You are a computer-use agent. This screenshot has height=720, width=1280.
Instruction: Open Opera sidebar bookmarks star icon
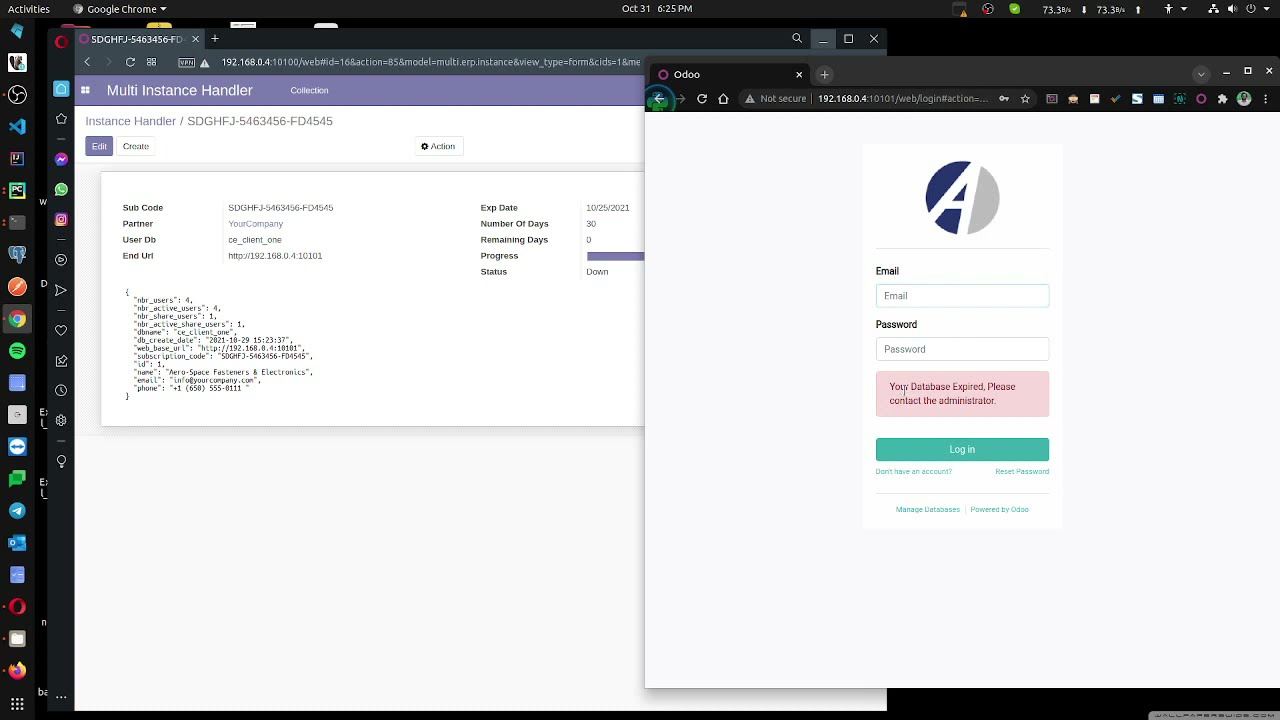tap(61, 119)
